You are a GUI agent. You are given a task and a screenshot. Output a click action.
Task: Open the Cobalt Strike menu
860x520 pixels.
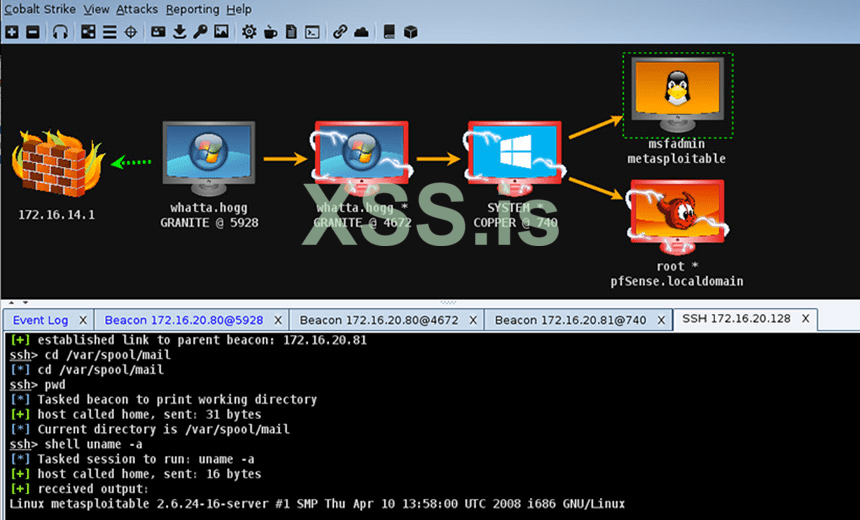click(39, 9)
